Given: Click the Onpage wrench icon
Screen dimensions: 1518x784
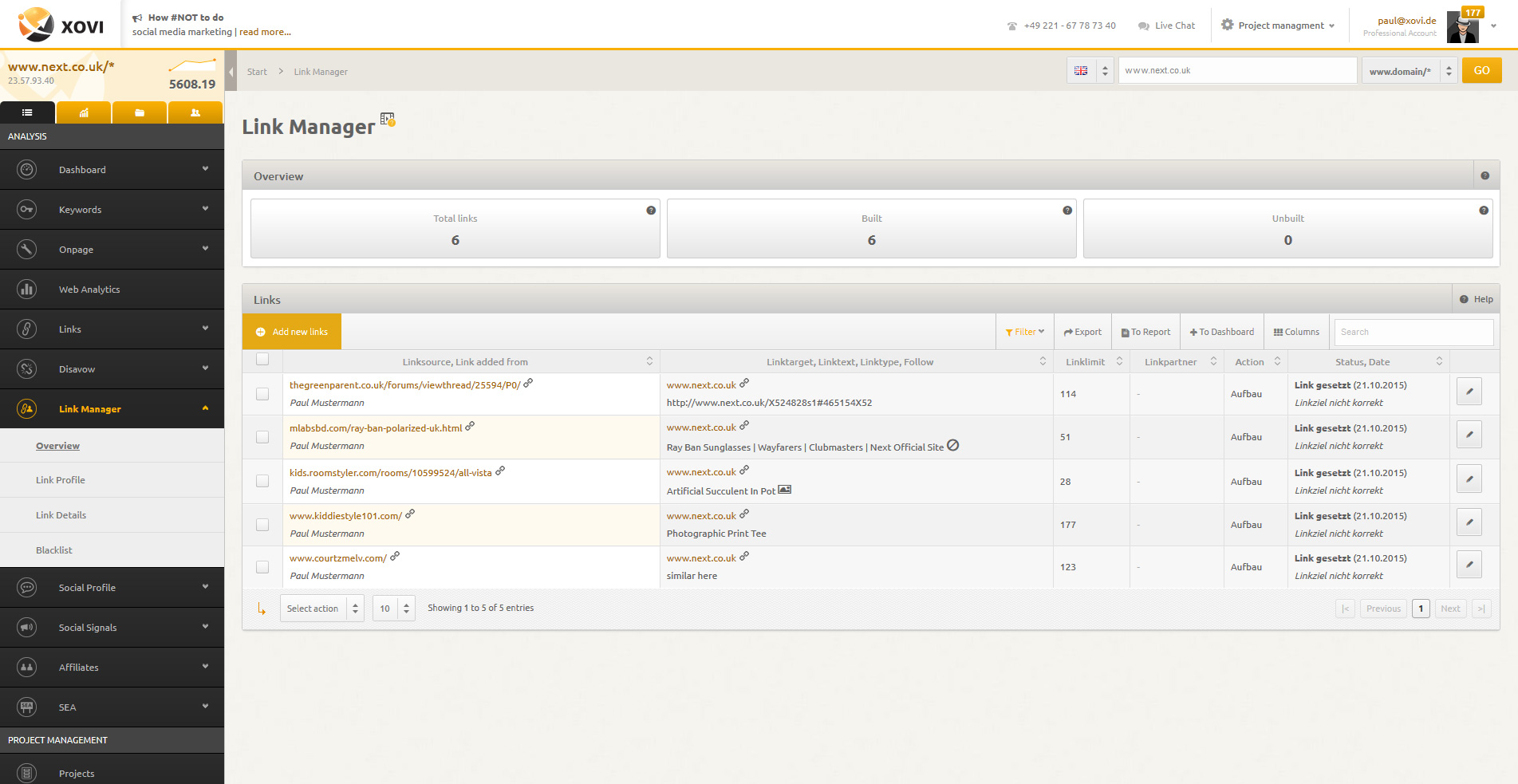Looking at the screenshot, I should [27, 250].
